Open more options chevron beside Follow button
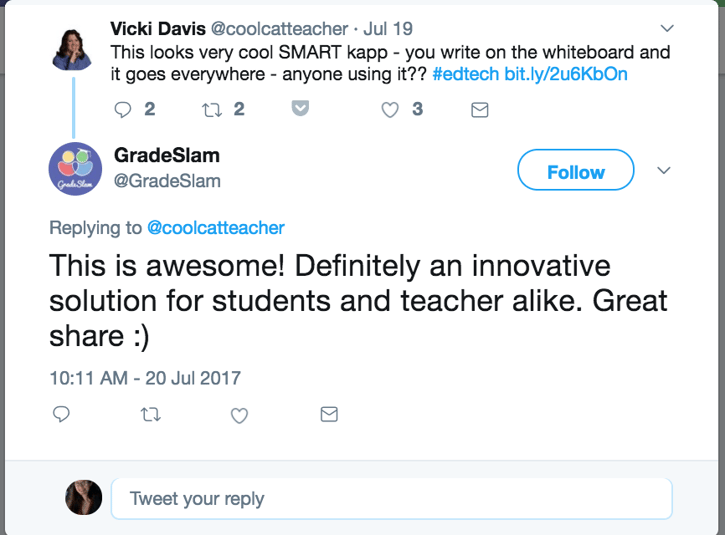Image resolution: width=725 pixels, height=535 pixels. tap(663, 171)
